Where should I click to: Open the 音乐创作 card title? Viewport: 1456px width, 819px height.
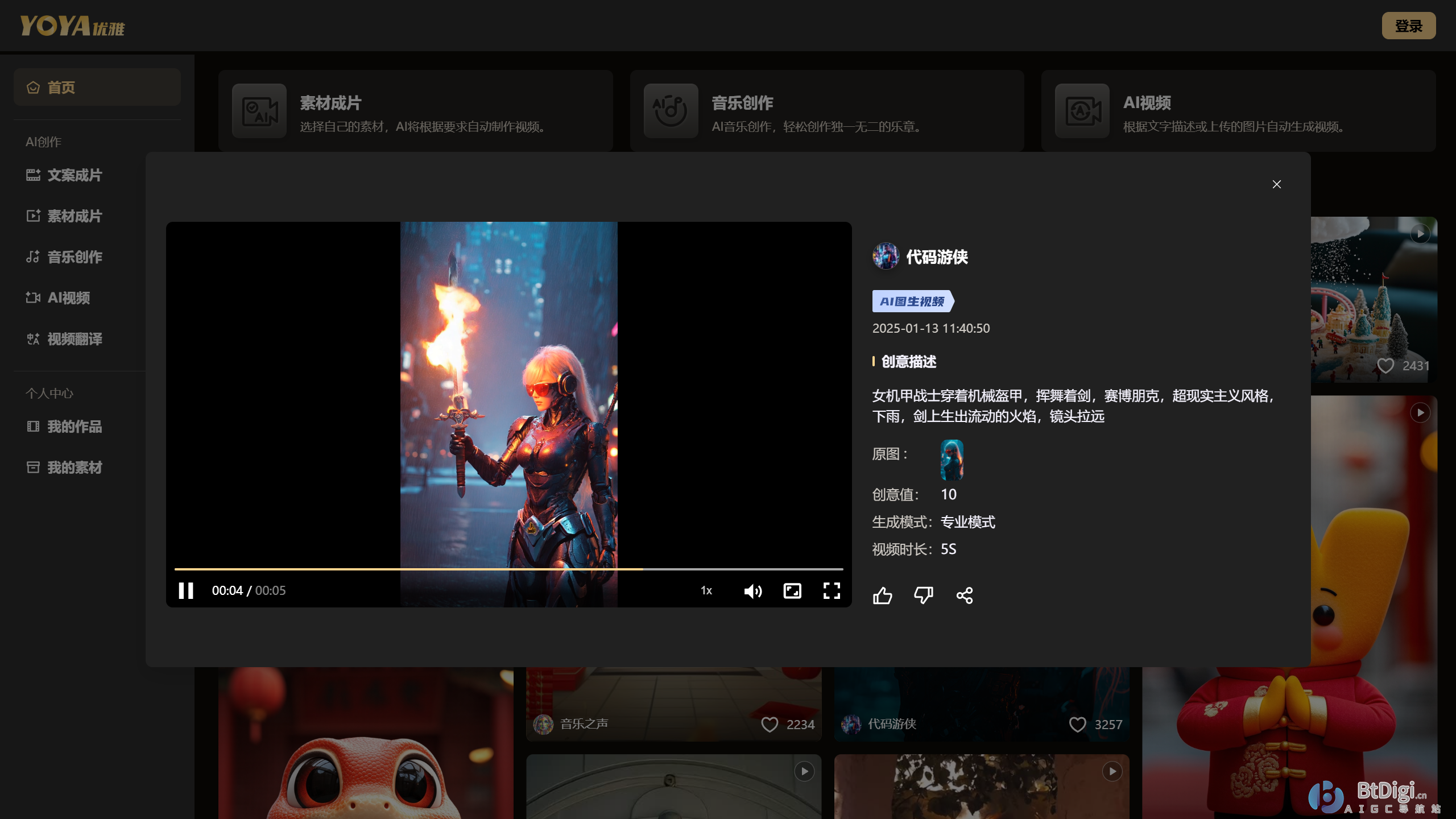[742, 103]
